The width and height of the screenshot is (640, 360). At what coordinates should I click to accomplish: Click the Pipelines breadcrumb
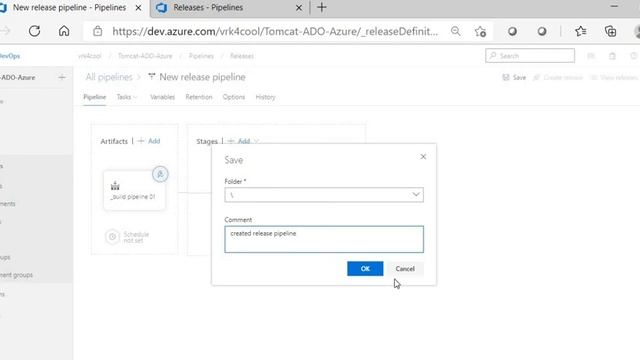click(x=201, y=56)
